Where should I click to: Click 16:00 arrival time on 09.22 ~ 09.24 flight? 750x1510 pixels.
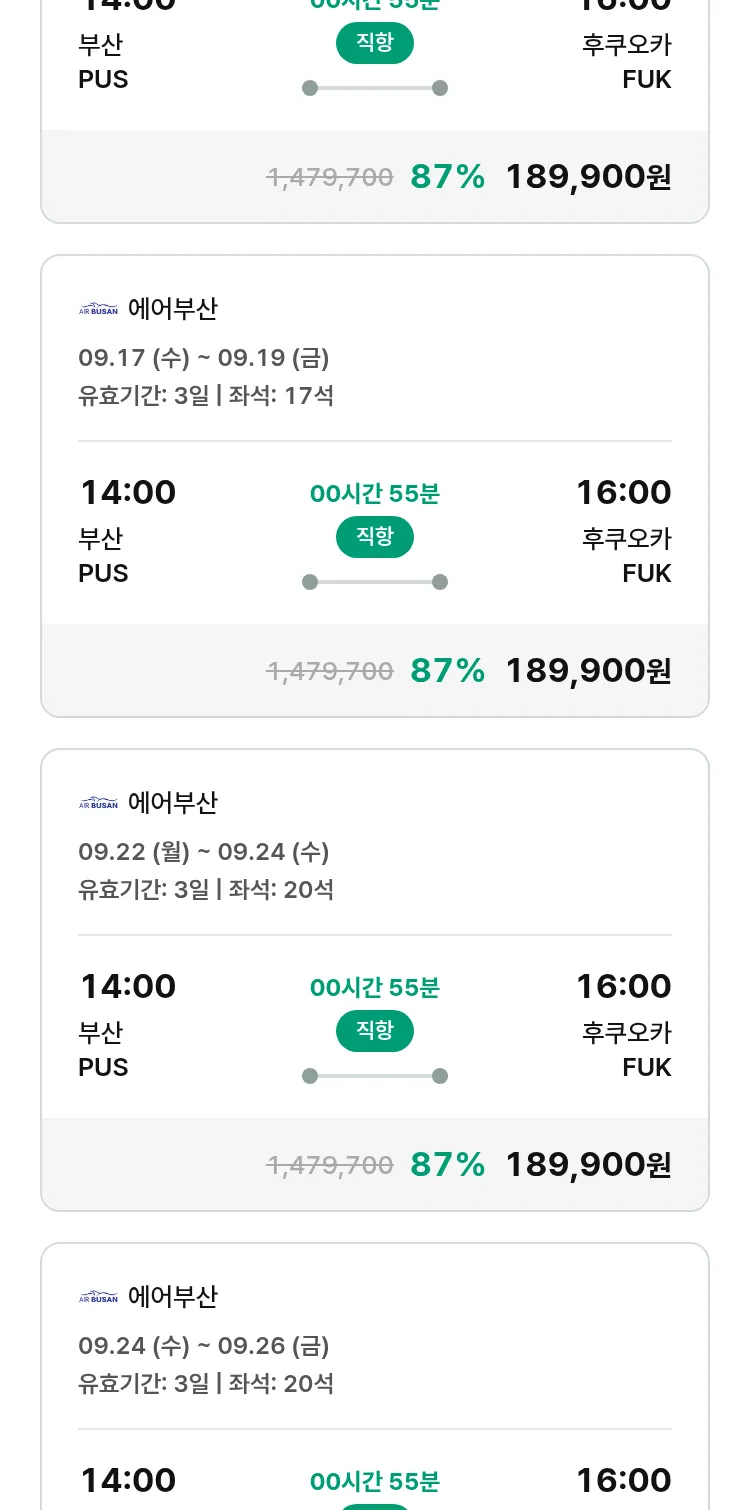623,986
